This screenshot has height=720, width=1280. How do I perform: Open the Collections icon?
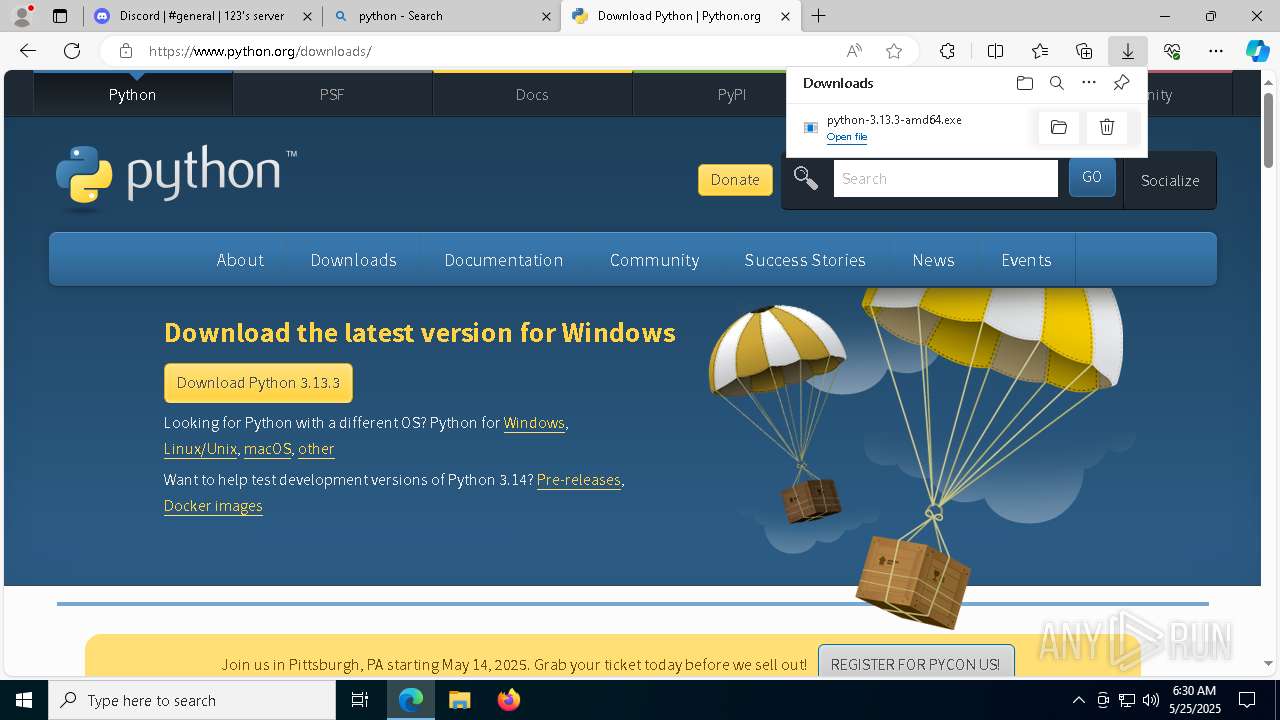point(1084,51)
